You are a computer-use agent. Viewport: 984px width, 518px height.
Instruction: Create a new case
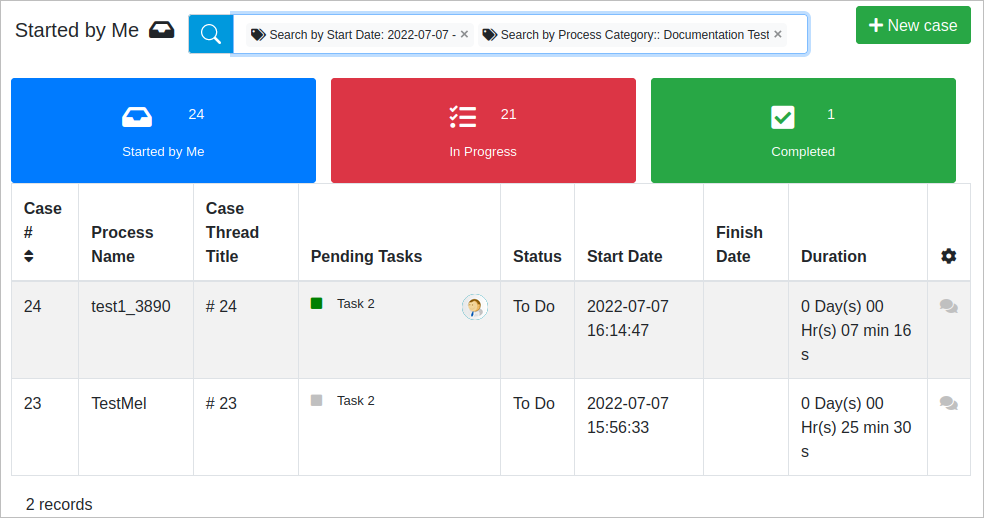tap(913, 25)
